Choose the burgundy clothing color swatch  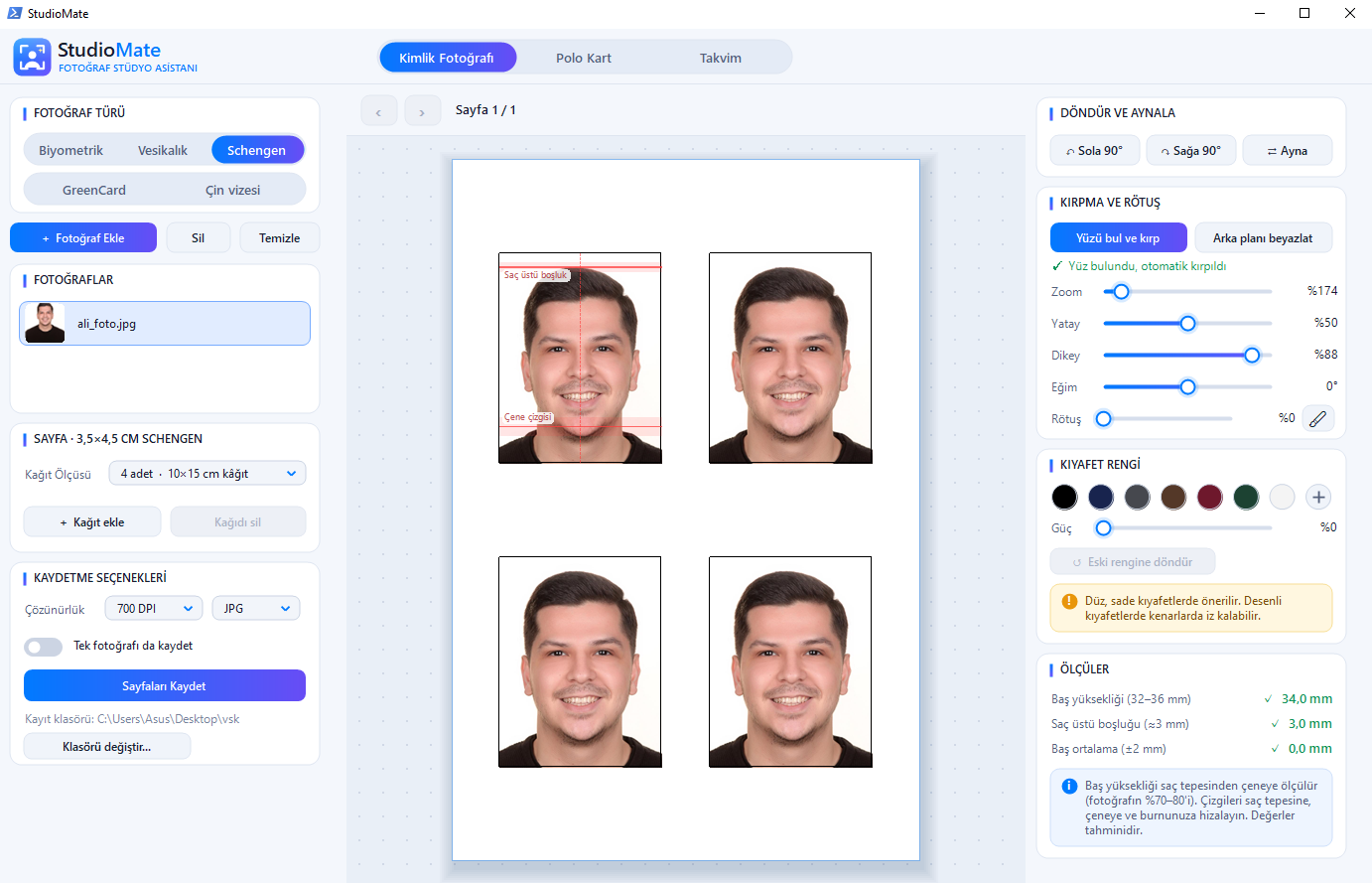[1209, 497]
